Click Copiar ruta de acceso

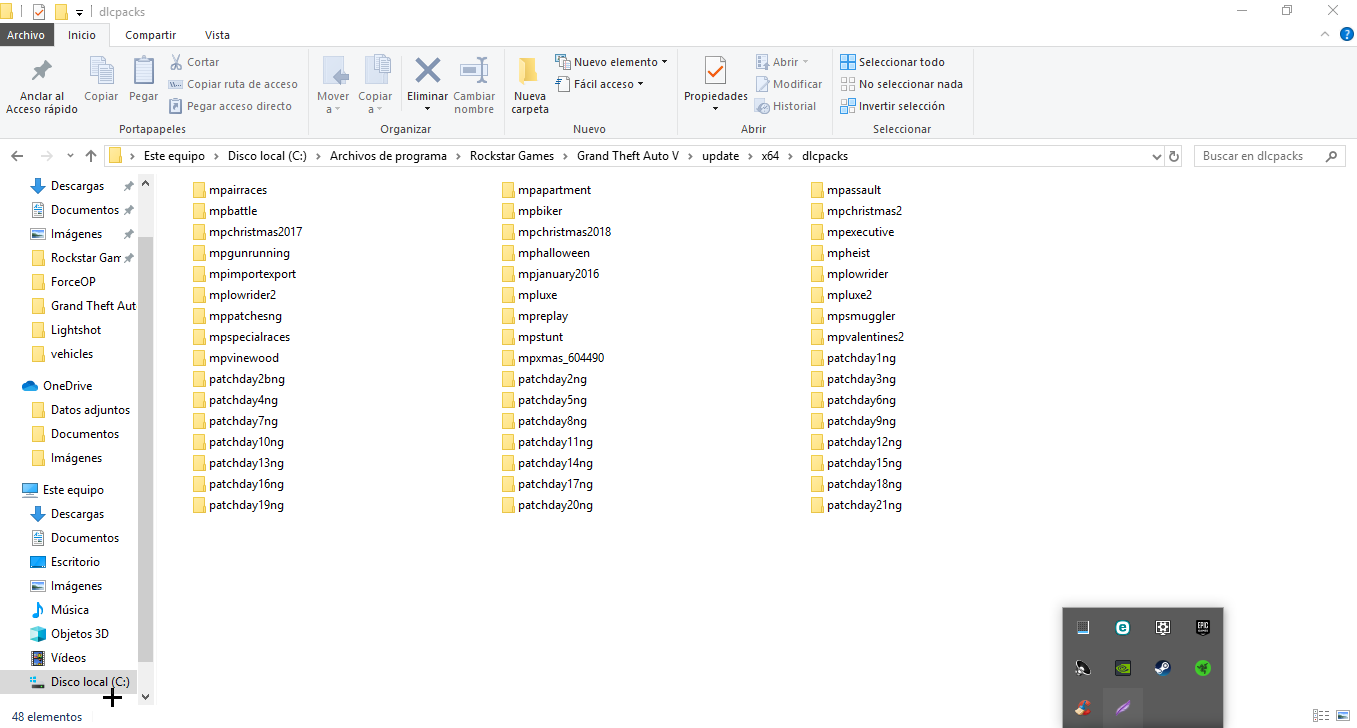tap(233, 84)
